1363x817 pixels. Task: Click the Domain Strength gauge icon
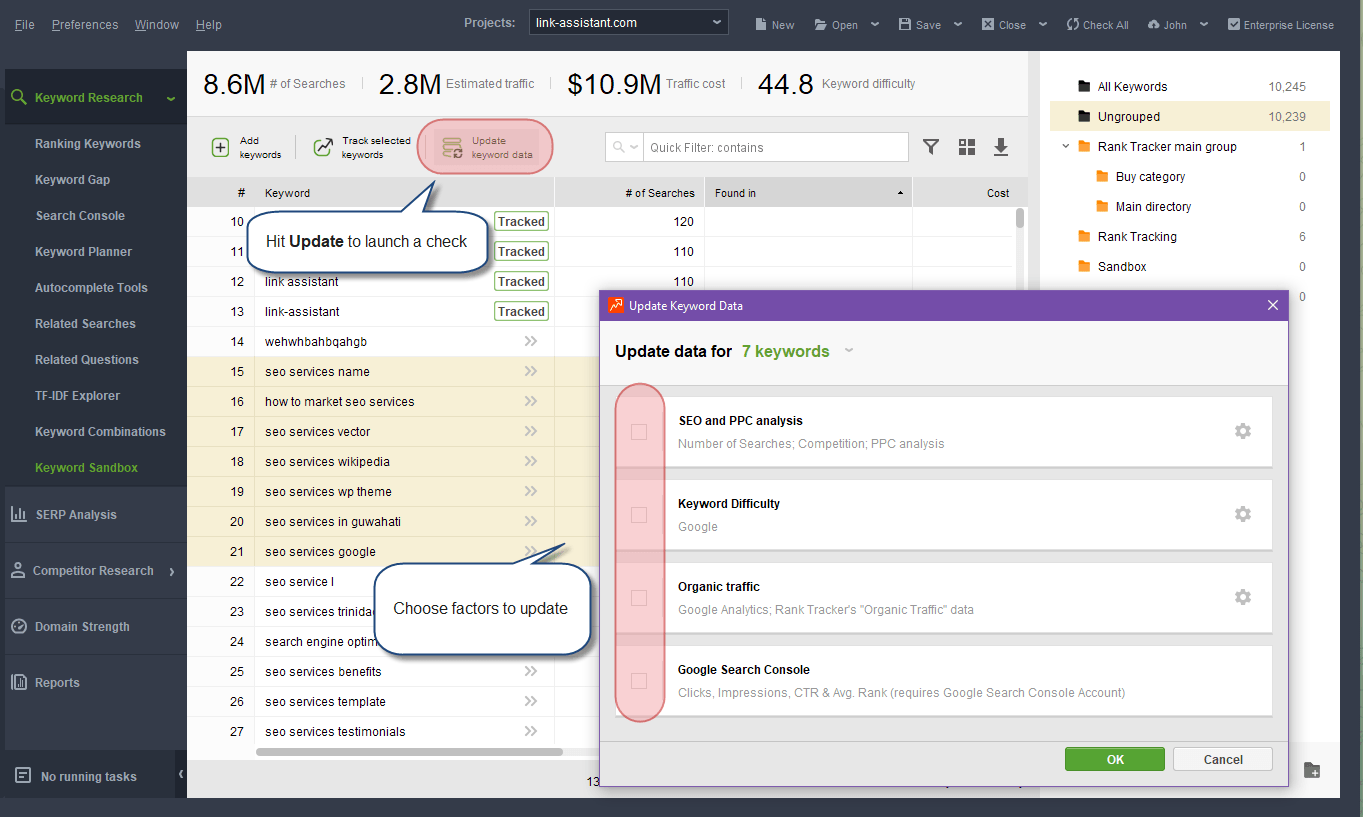pyautogui.click(x=18, y=627)
